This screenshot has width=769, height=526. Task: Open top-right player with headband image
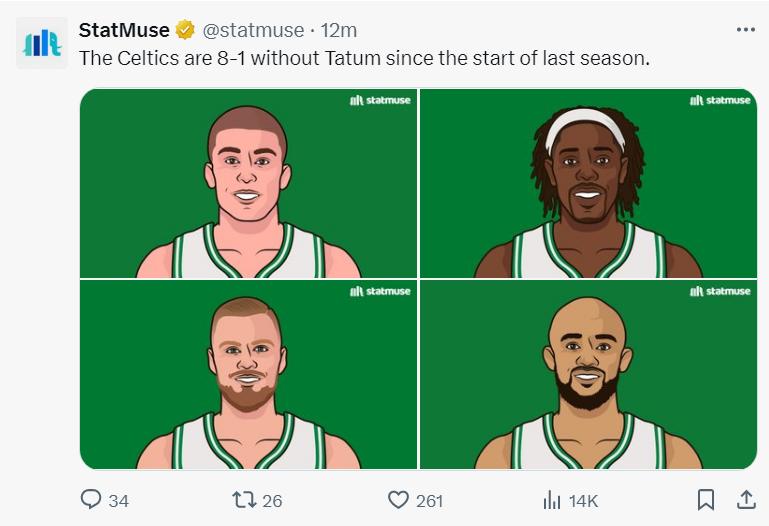[x=589, y=183]
